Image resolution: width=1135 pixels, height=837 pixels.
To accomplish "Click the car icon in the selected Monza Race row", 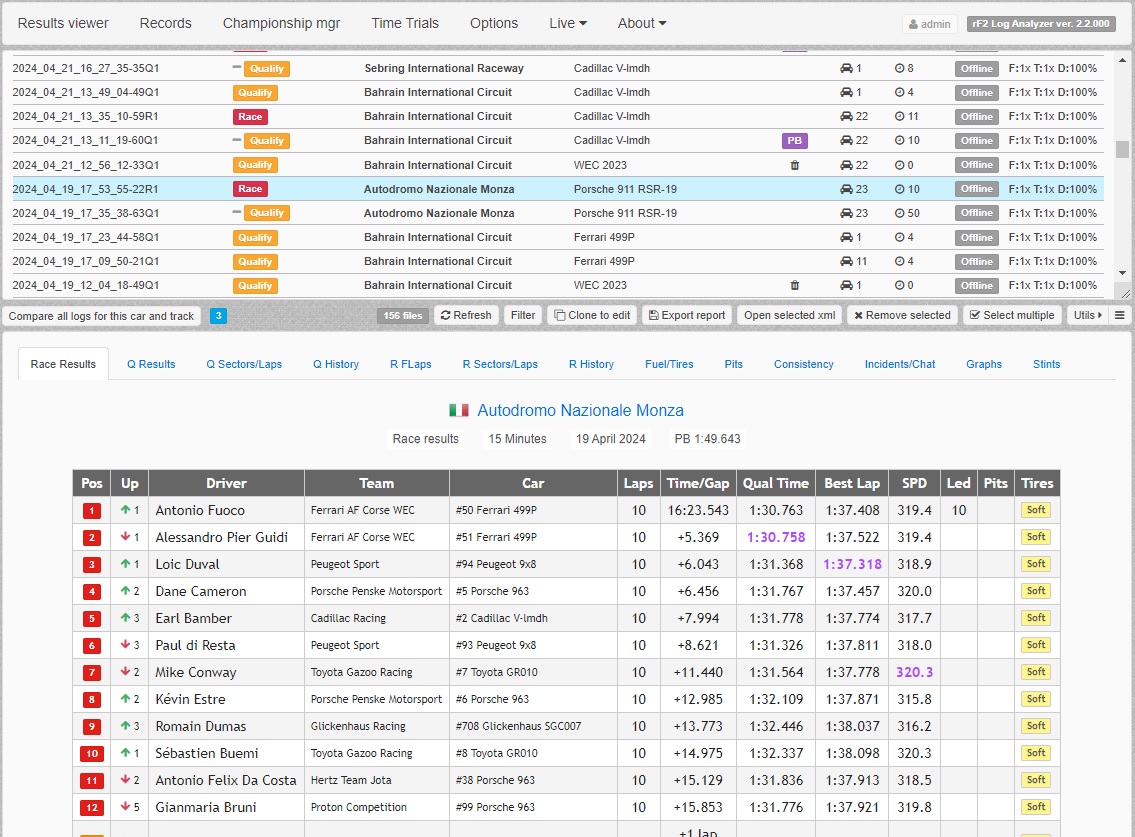I will [846, 189].
